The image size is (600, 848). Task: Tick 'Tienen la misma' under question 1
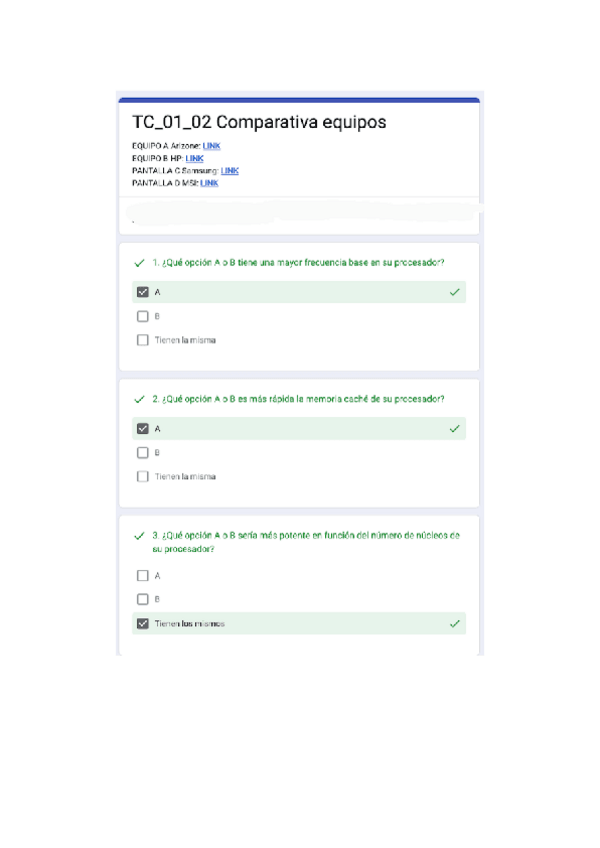click(142, 340)
